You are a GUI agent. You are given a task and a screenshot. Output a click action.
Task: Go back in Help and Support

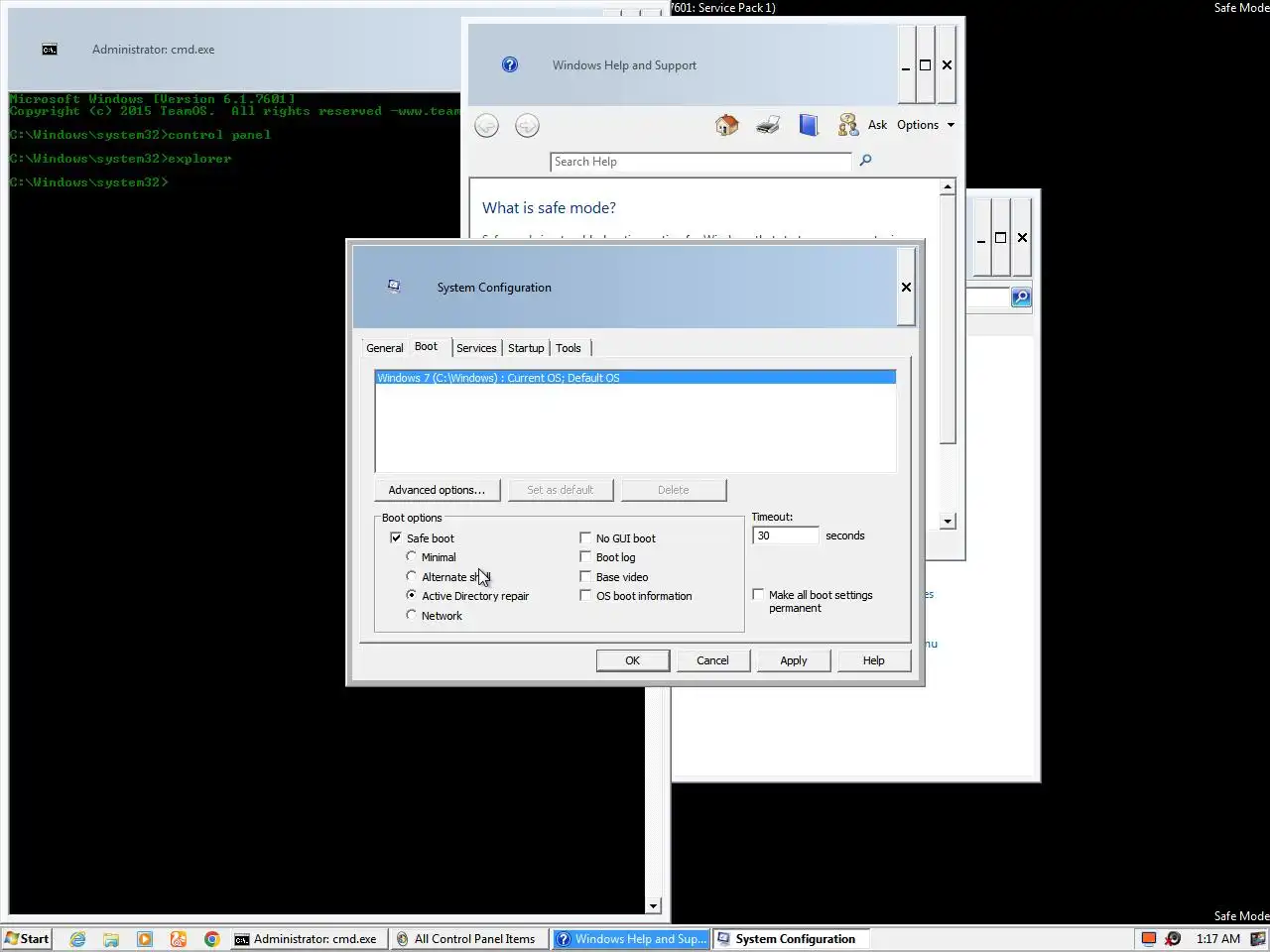click(x=486, y=126)
